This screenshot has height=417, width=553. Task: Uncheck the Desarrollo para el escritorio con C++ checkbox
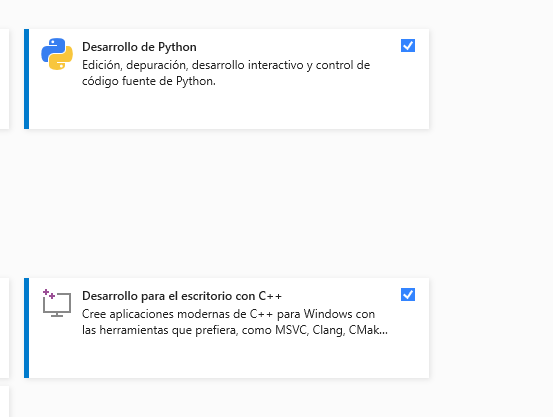[408, 295]
